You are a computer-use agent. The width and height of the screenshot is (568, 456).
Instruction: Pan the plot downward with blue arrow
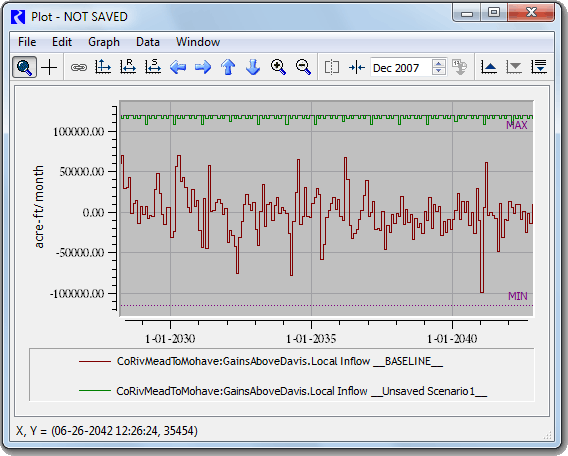(x=253, y=67)
